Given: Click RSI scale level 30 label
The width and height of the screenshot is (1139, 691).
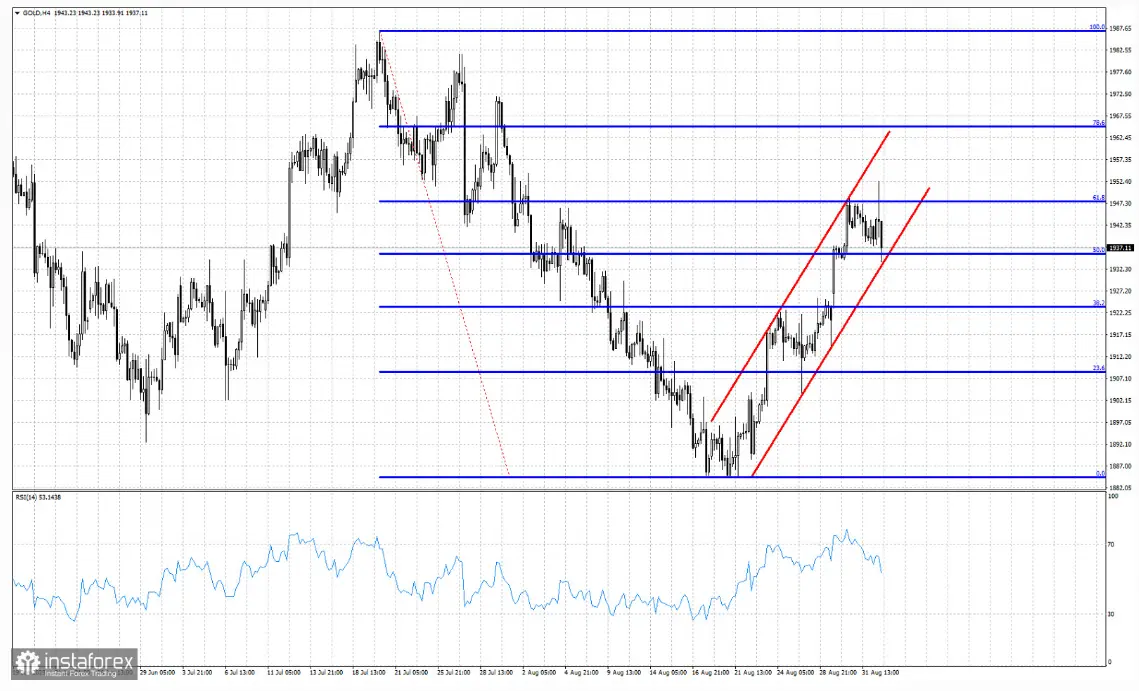Looking at the screenshot, I should point(1112,614).
